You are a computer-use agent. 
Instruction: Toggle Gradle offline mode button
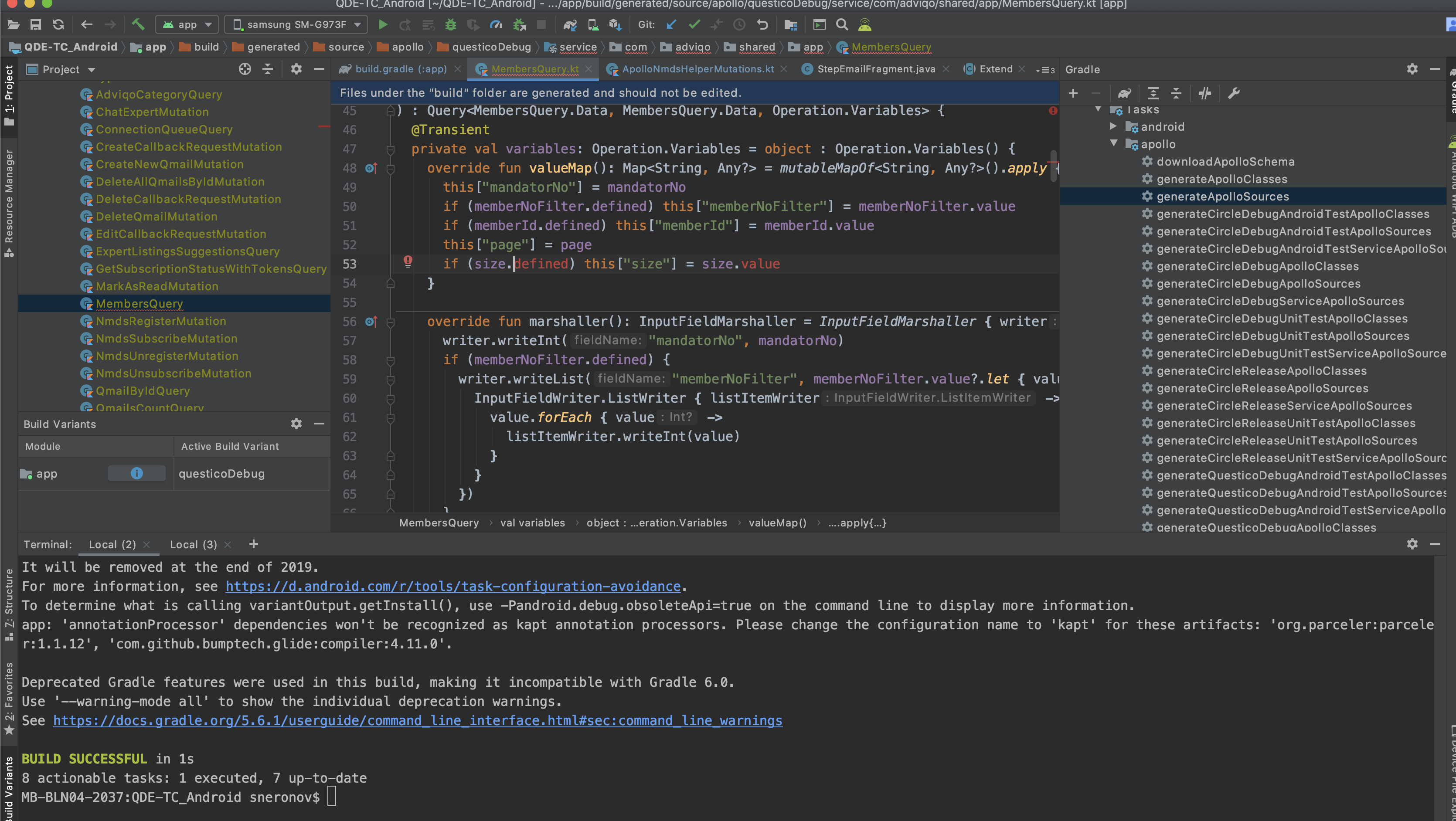coord(1204,93)
